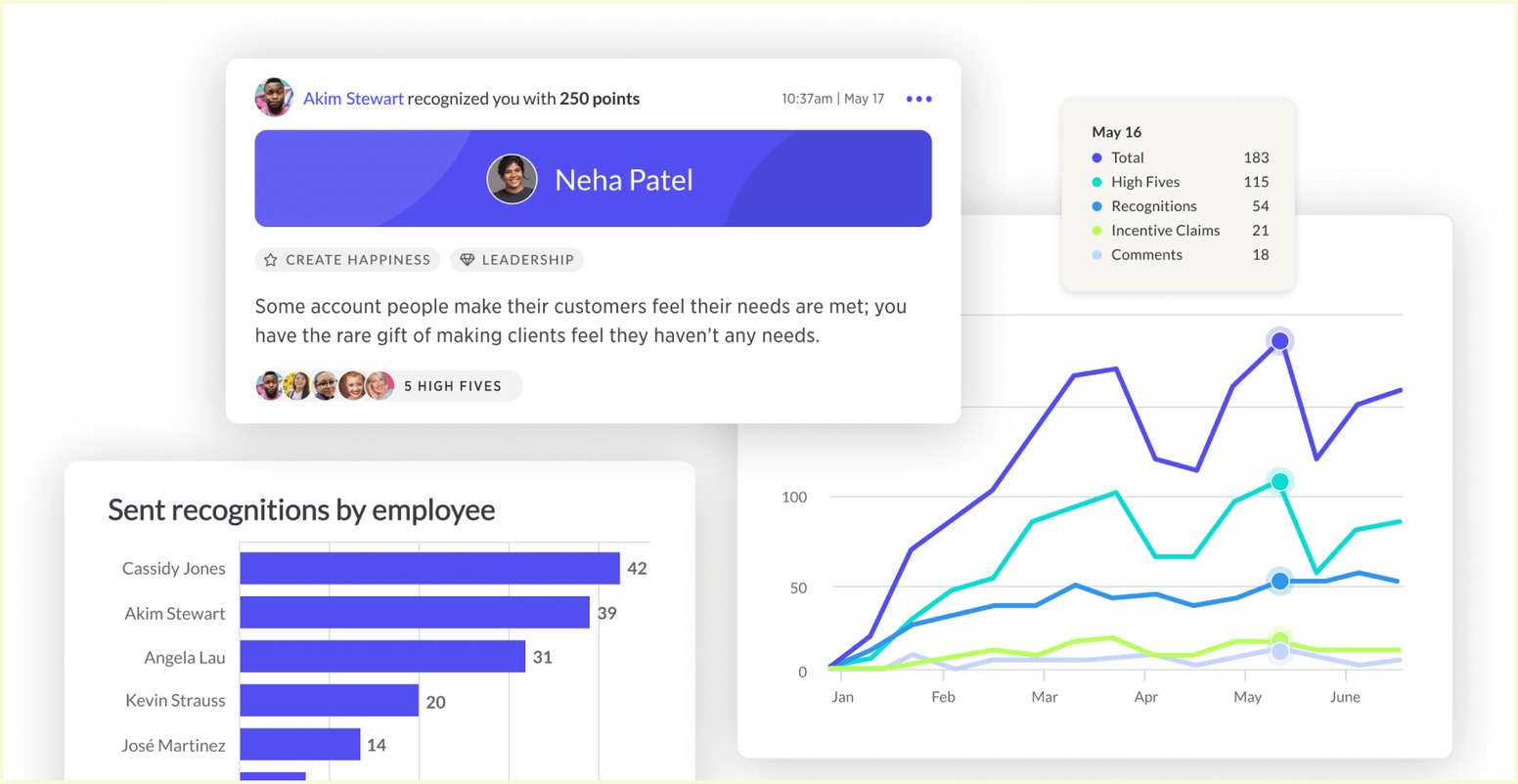This screenshot has width=1518, height=784.
Task: Click the Akim Stewart bar in the chart
Action: 415,613
